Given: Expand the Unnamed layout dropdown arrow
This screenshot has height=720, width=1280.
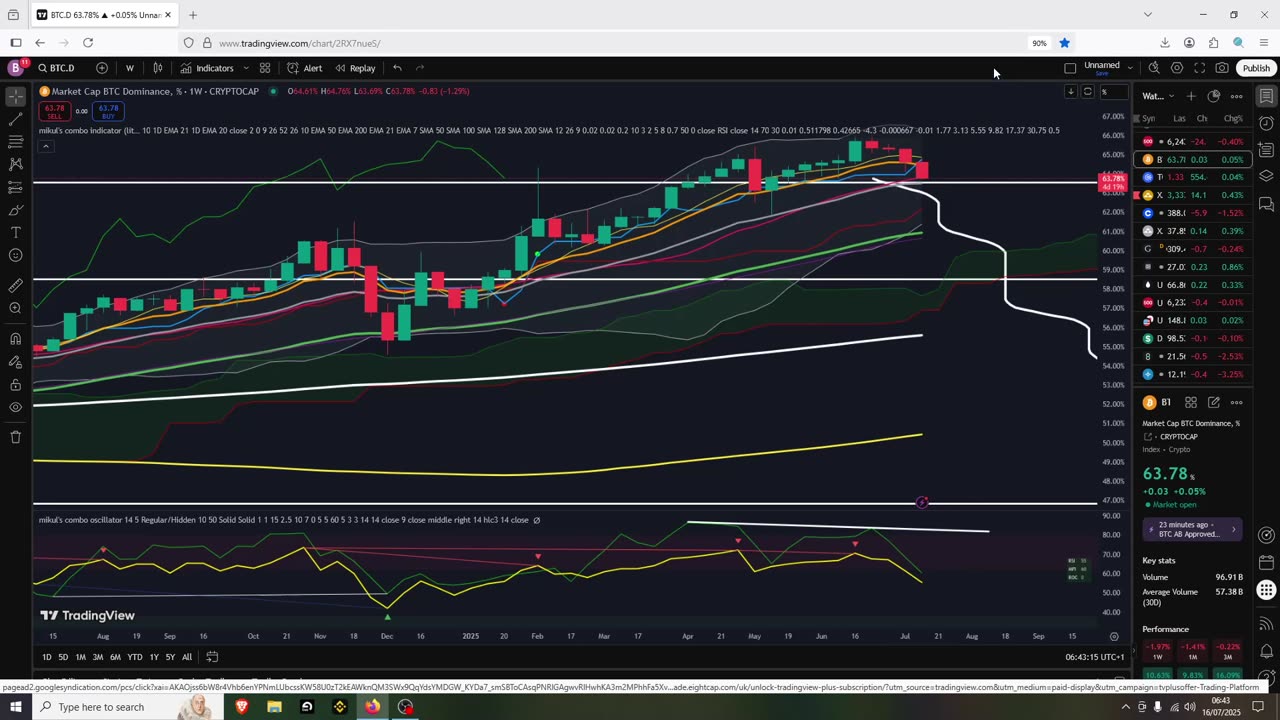Looking at the screenshot, I should (1130, 68).
